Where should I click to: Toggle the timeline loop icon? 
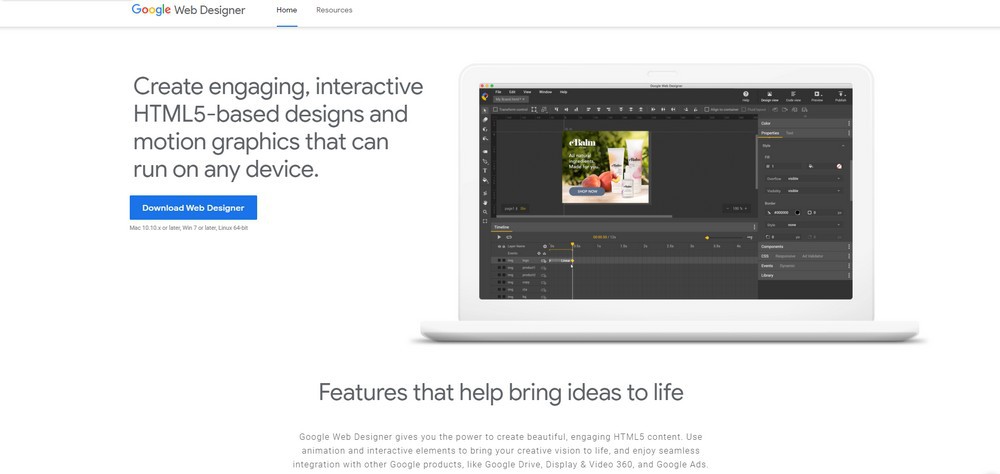511,237
